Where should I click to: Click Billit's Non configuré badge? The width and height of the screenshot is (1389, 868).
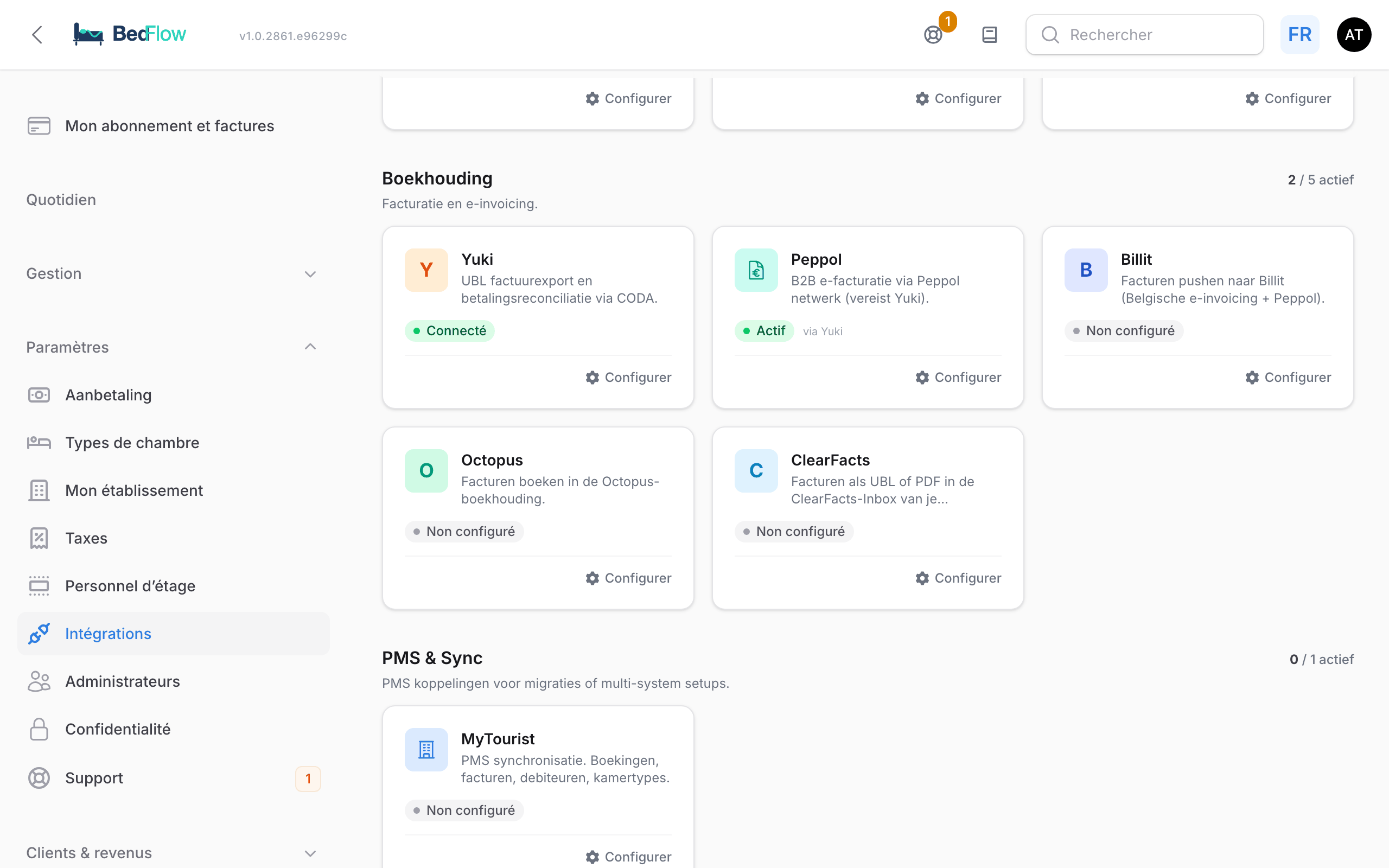[x=1124, y=331]
